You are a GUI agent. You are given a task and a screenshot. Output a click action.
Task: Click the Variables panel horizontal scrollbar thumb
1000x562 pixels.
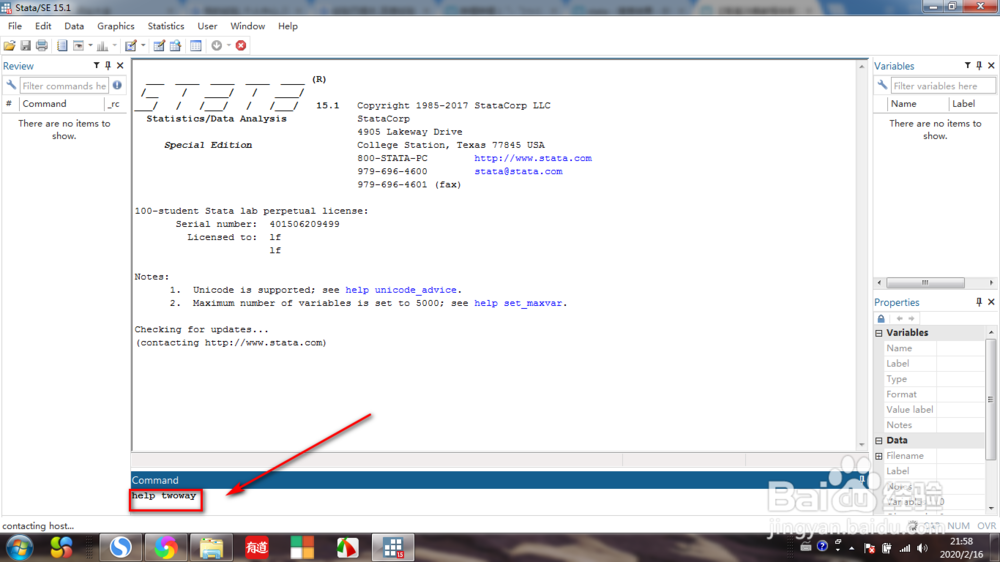click(x=925, y=283)
